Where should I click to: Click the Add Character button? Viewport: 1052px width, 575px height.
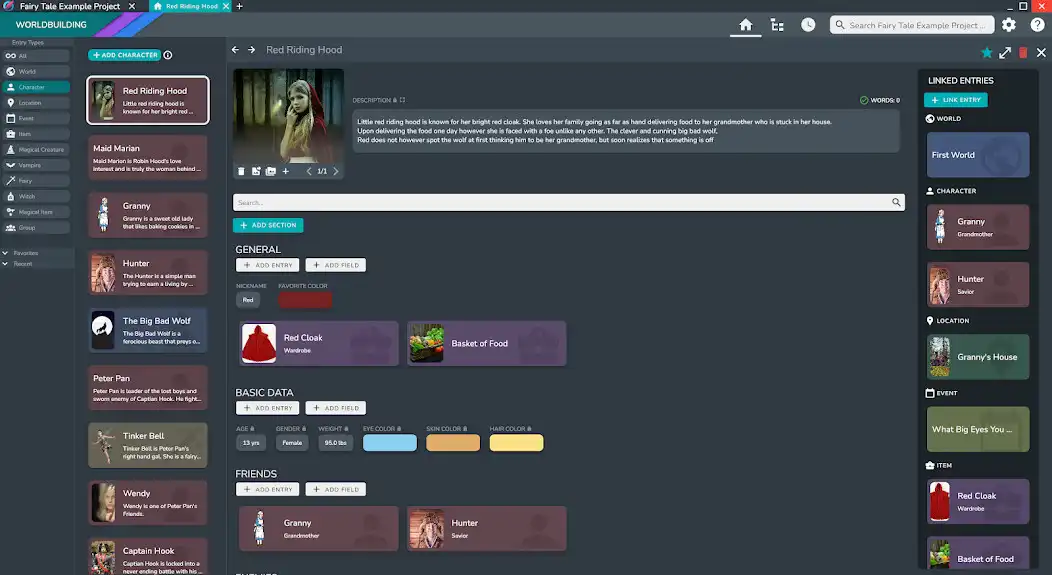125,55
